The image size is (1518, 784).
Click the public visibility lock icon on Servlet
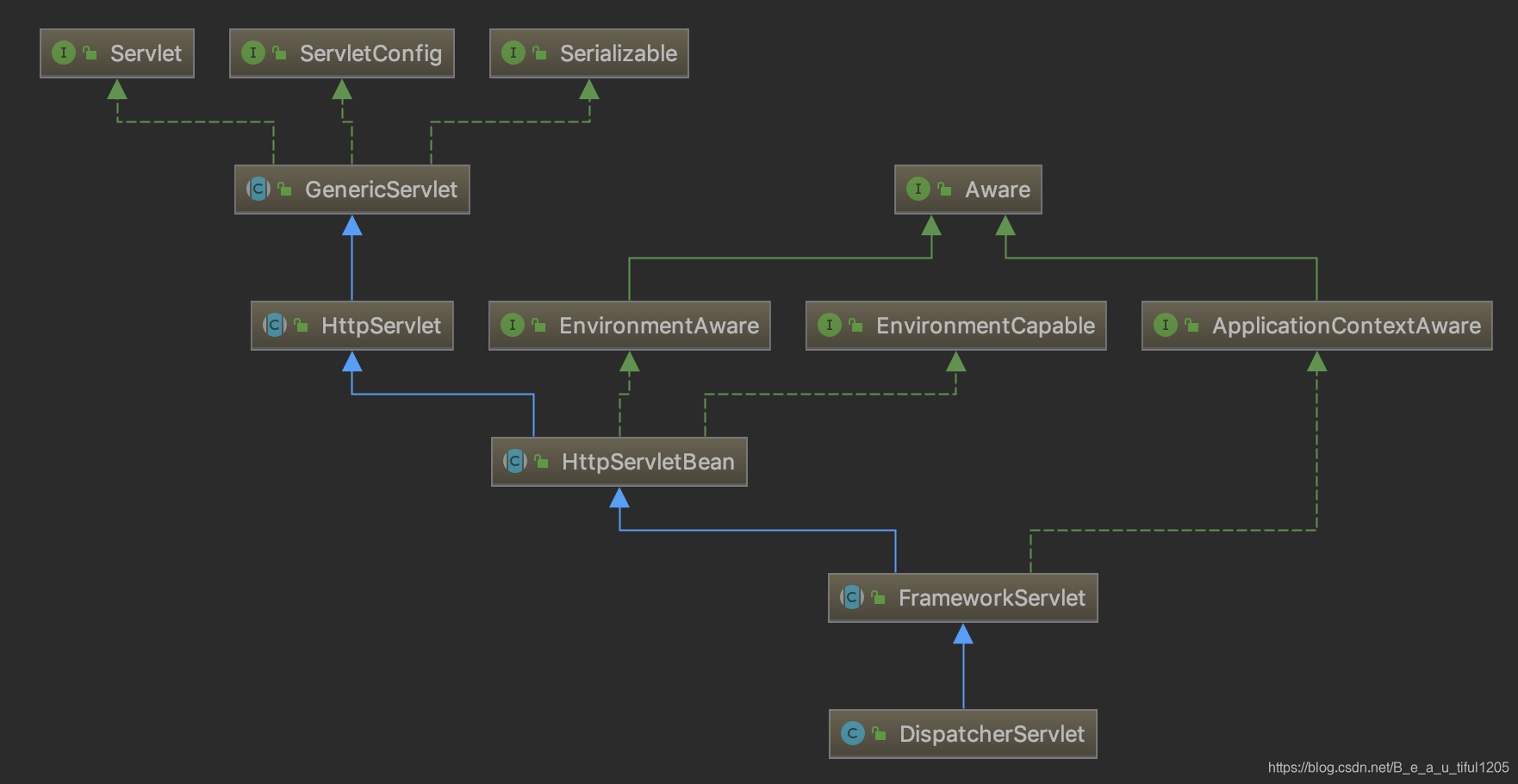point(90,53)
